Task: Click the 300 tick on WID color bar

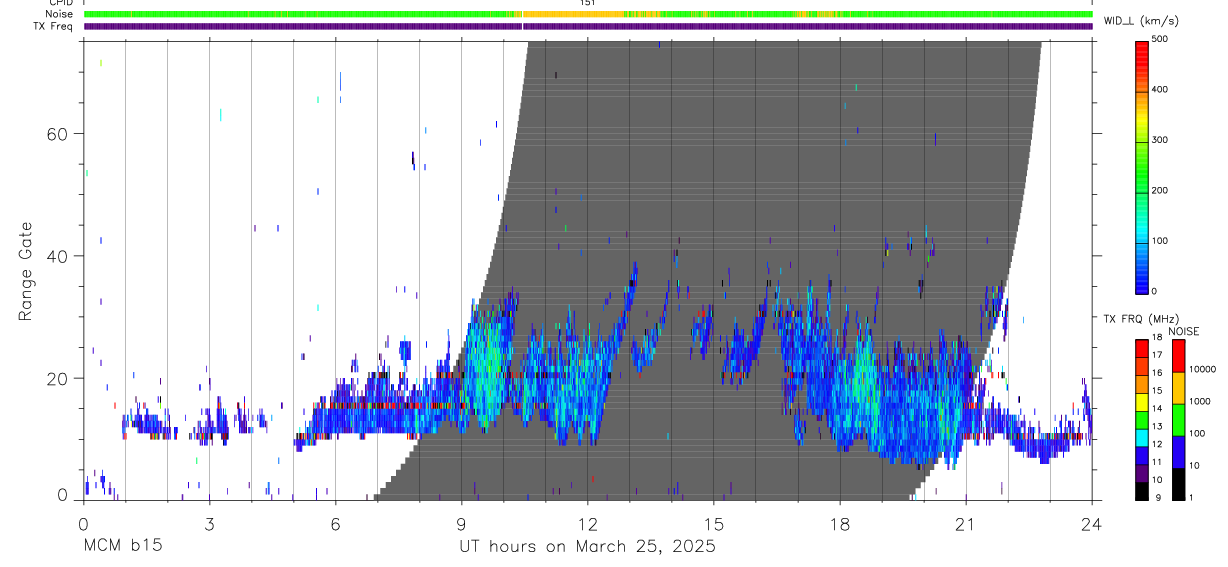Action: coord(1160,140)
